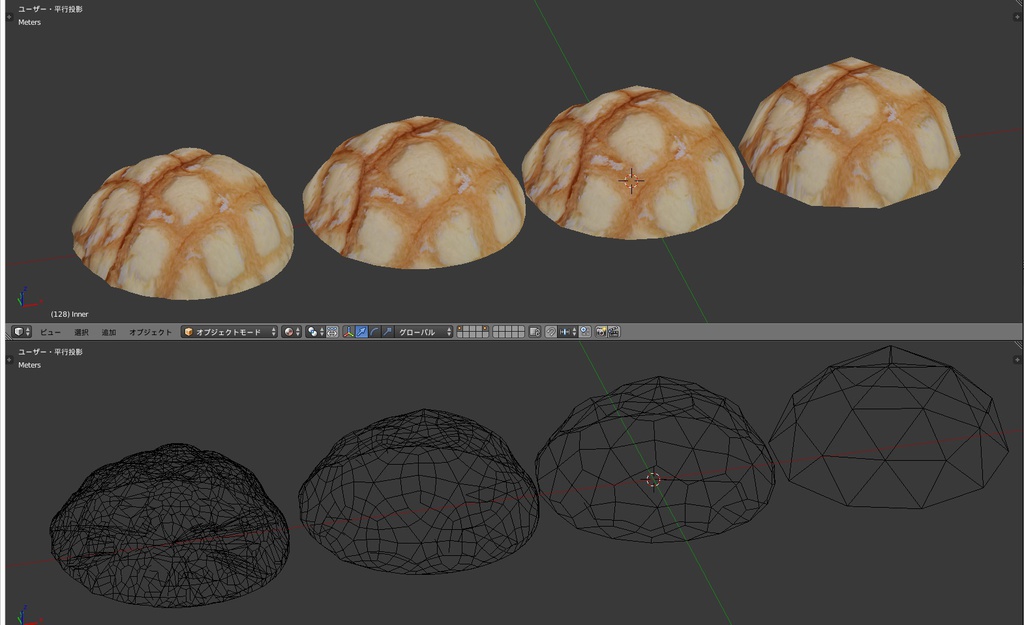Click the '(128) Inner' object label
Viewport: 1024px width, 625px height.
pos(69,314)
